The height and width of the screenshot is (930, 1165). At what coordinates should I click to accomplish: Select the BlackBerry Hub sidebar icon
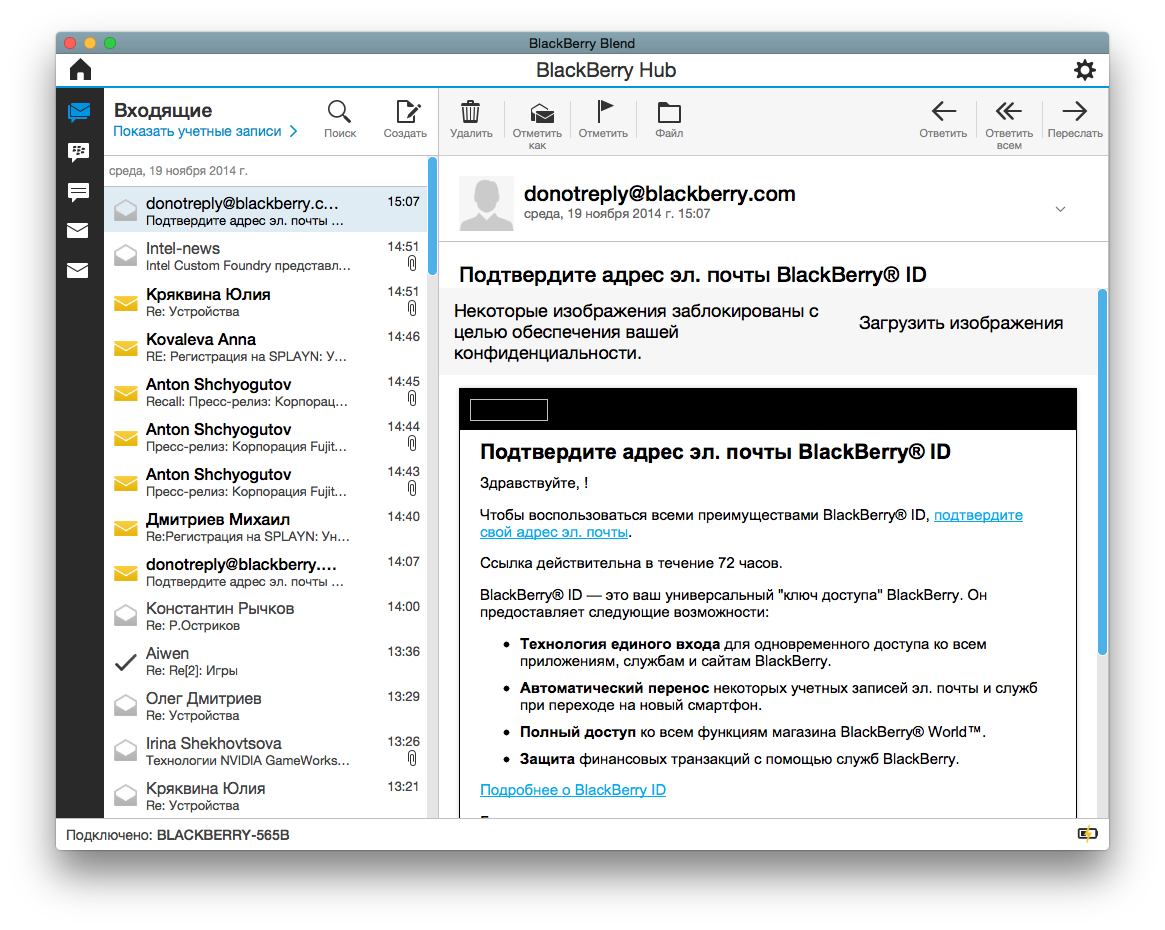(78, 112)
